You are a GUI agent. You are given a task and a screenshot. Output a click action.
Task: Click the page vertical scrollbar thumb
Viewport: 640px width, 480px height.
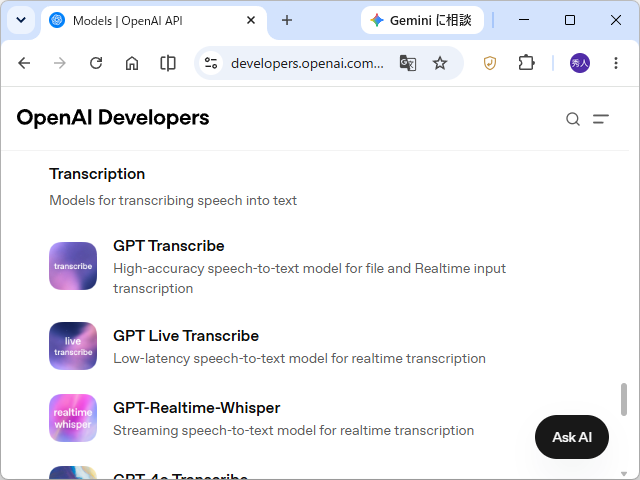point(623,400)
